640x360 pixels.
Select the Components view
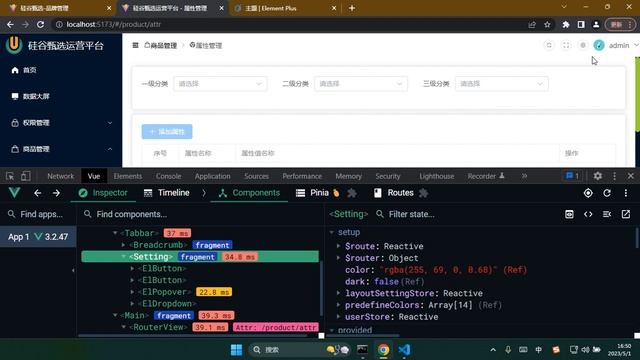(249, 193)
